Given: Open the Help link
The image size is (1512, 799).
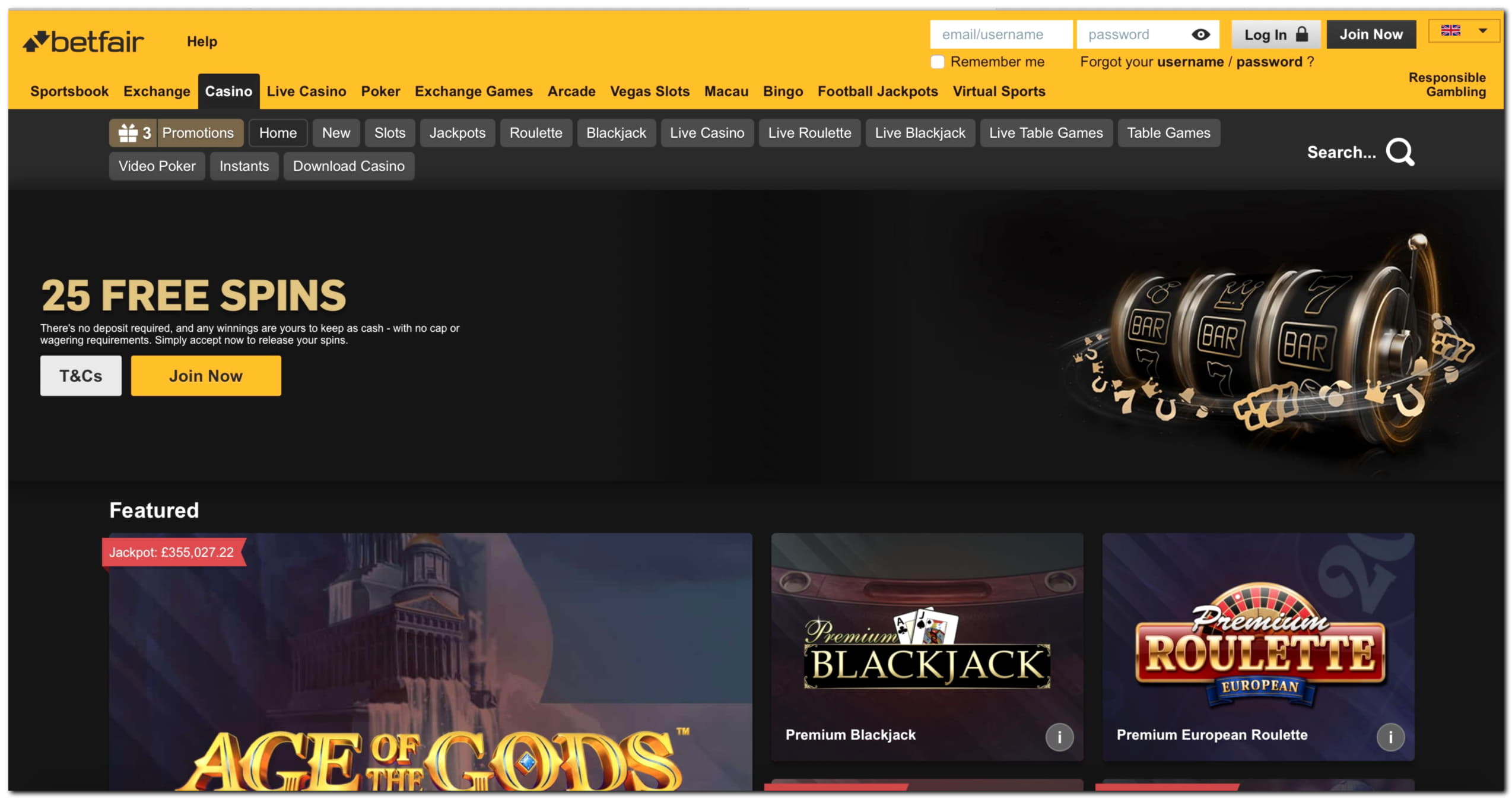Looking at the screenshot, I should (202, 42).
